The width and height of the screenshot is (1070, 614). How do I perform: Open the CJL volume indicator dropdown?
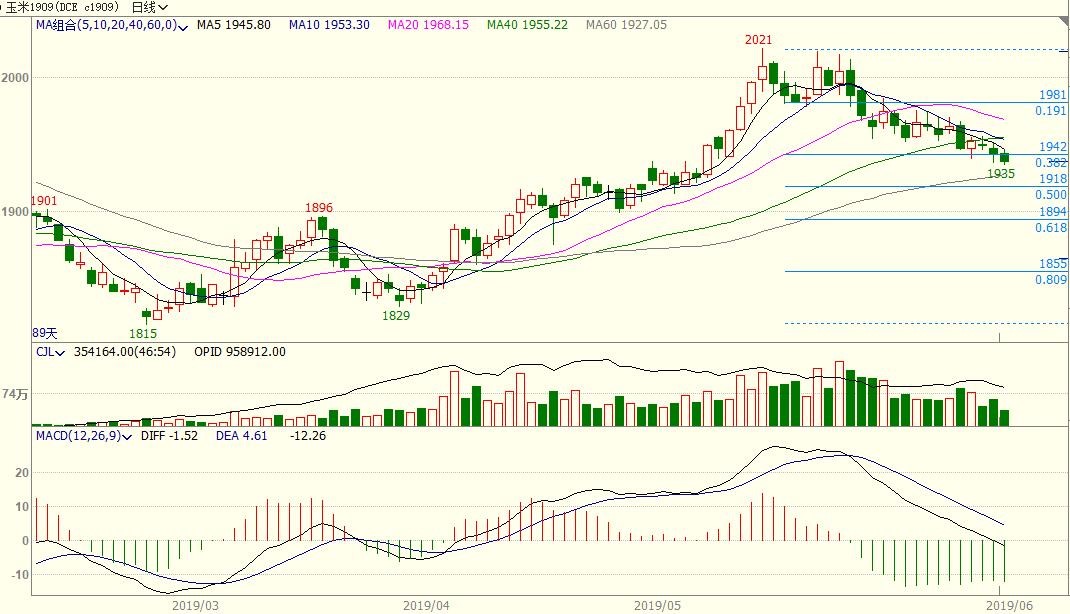(60, 352)
